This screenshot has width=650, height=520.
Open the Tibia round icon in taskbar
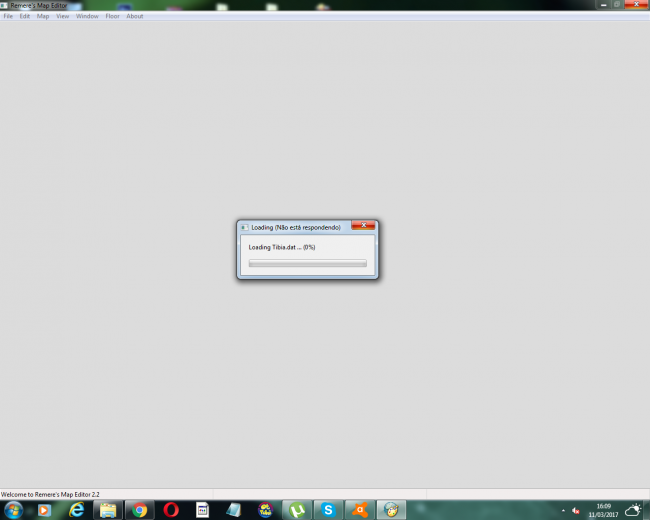point(265,510)
